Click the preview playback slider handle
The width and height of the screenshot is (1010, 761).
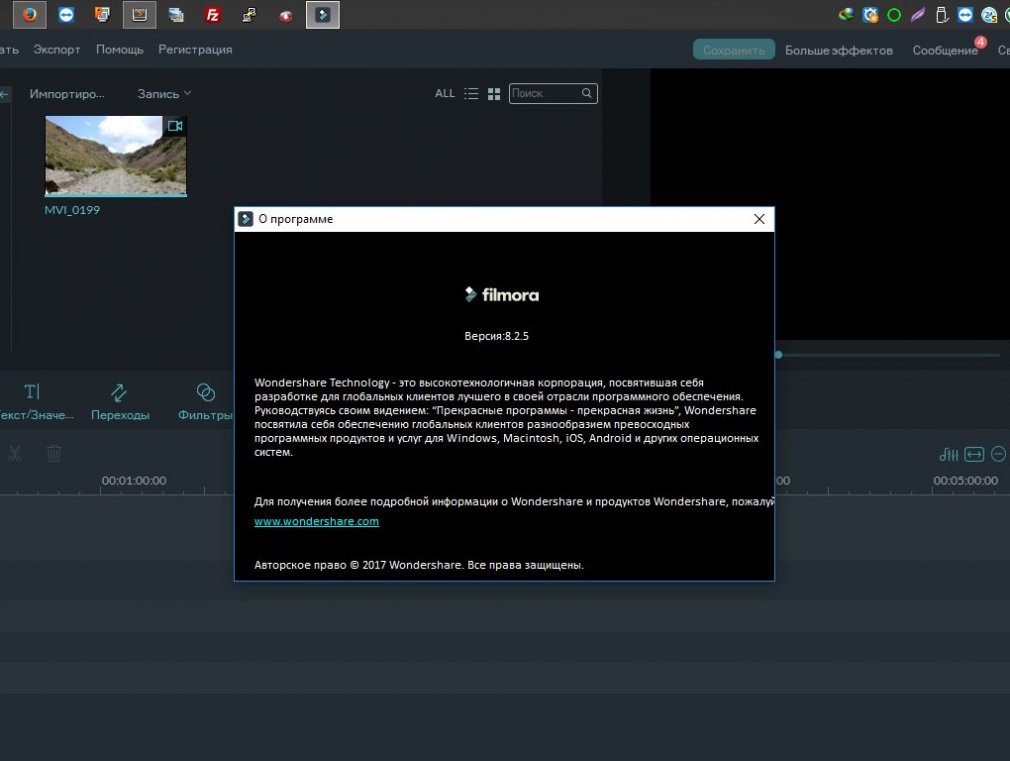(x=778, y=355)
